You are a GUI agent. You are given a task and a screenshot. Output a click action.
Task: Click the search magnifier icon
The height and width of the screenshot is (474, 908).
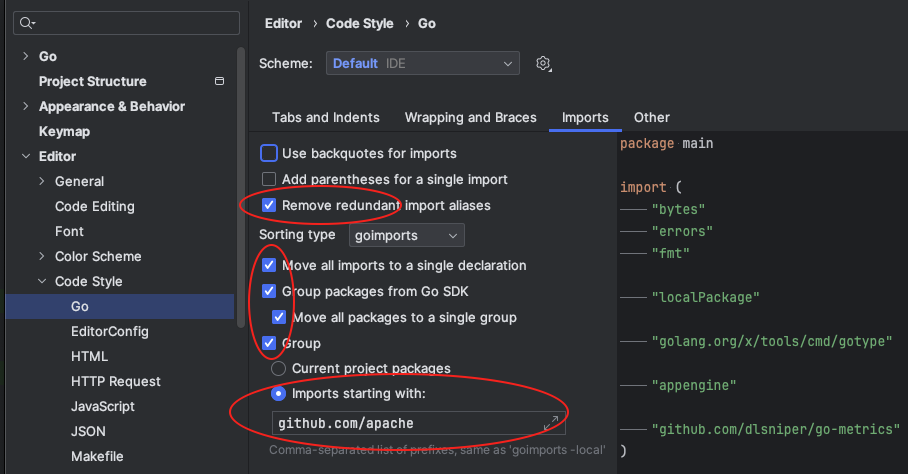27,23
